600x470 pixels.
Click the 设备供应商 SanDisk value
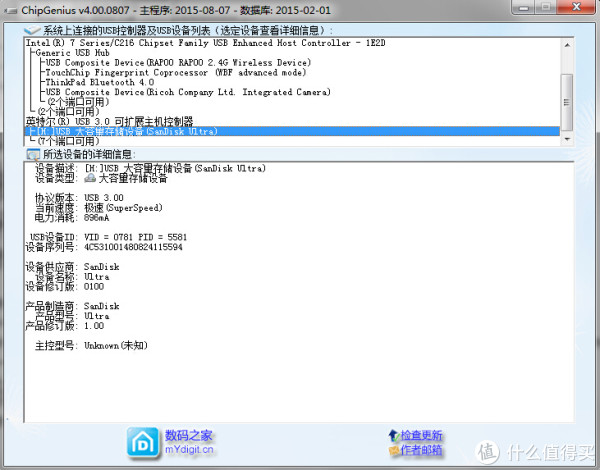[102, 266]
